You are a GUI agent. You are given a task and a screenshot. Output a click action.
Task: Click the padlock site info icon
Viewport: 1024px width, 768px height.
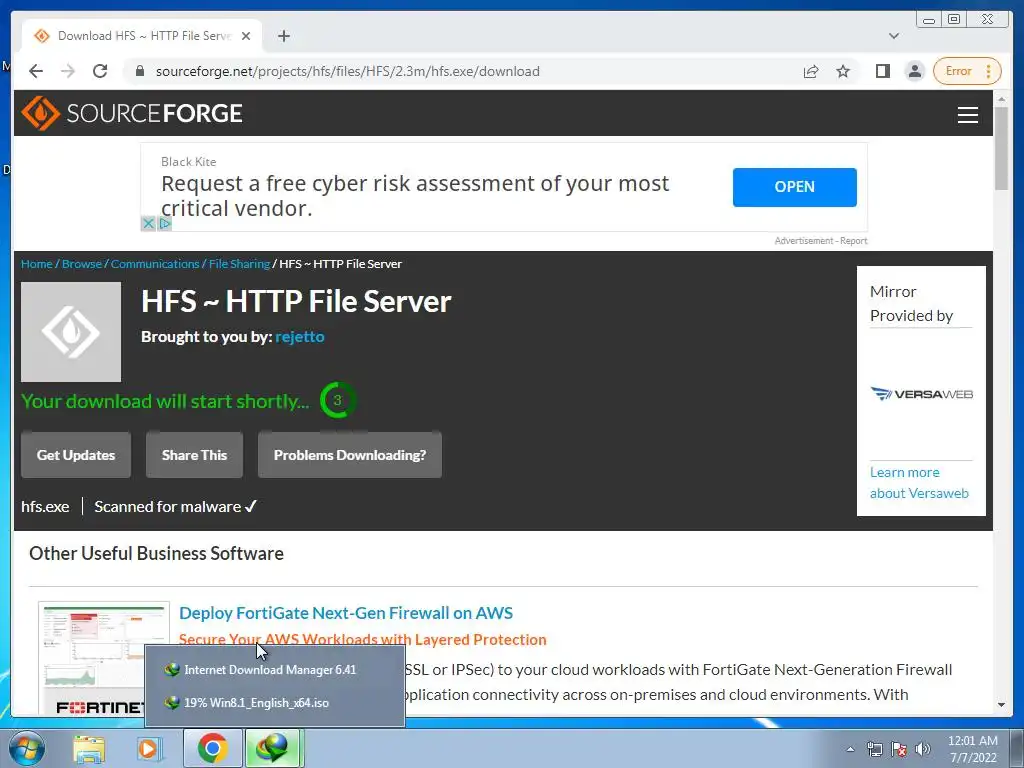139,71
